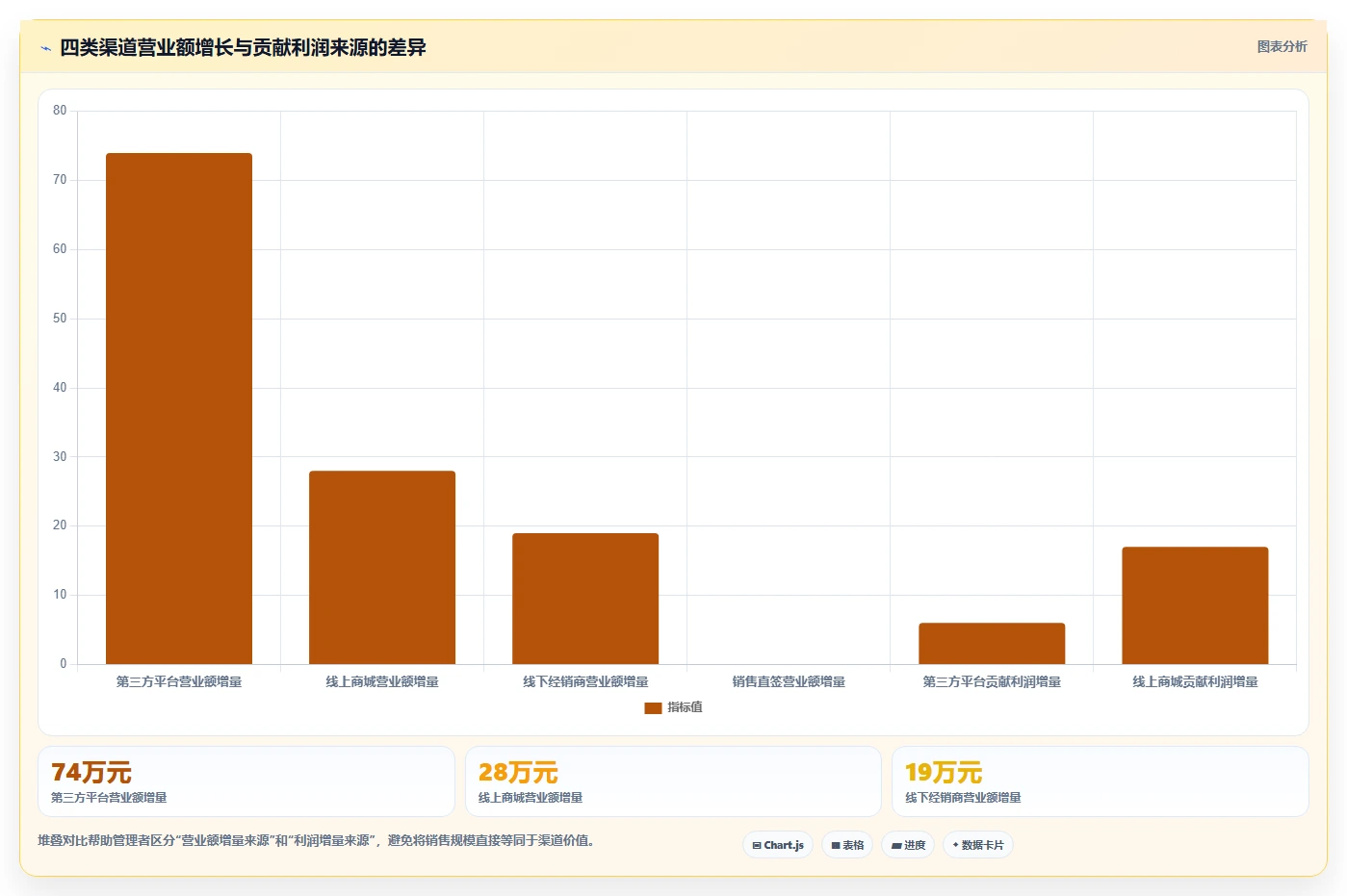Click the 线上商城贡献利润增量 bar

(x=1195, y=605)
